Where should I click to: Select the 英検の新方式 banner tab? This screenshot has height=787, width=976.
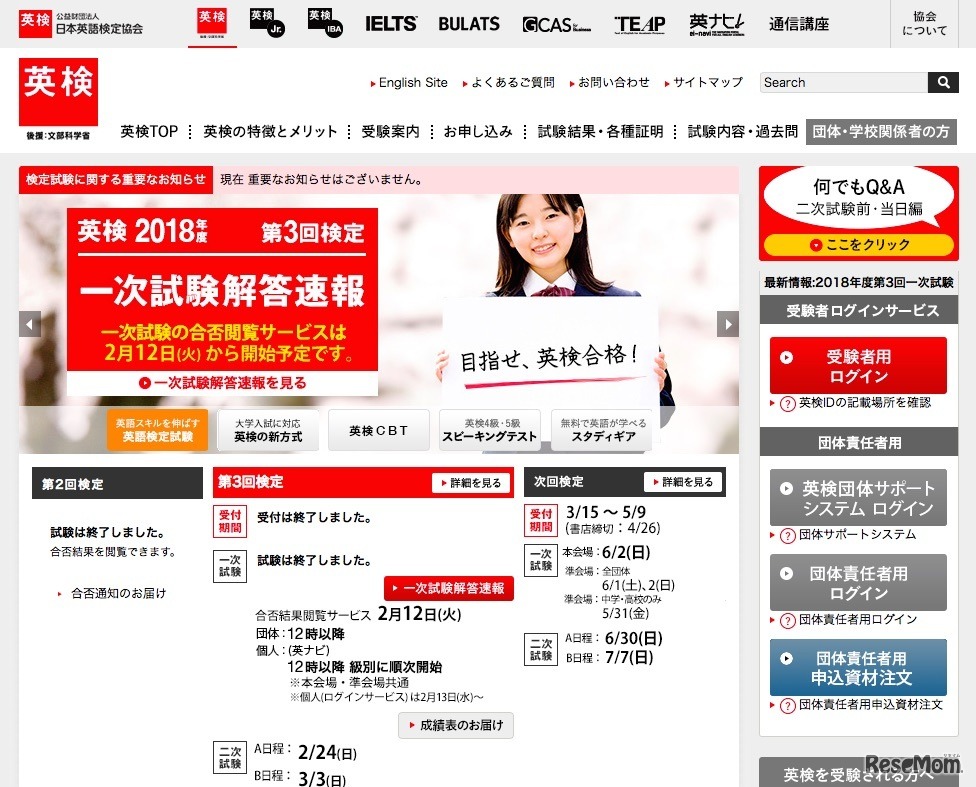(268, 430)
